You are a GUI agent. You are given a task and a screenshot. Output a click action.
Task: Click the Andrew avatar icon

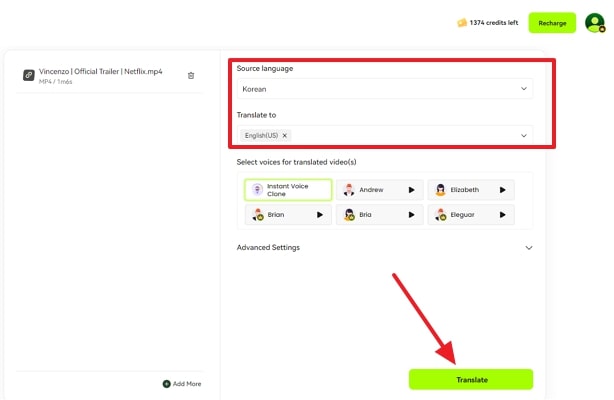[x=349, y=190]
